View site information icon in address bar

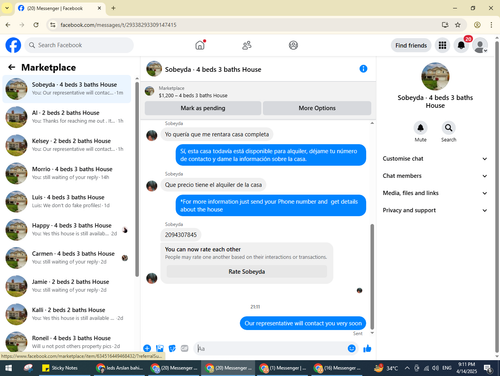(53, 25)
